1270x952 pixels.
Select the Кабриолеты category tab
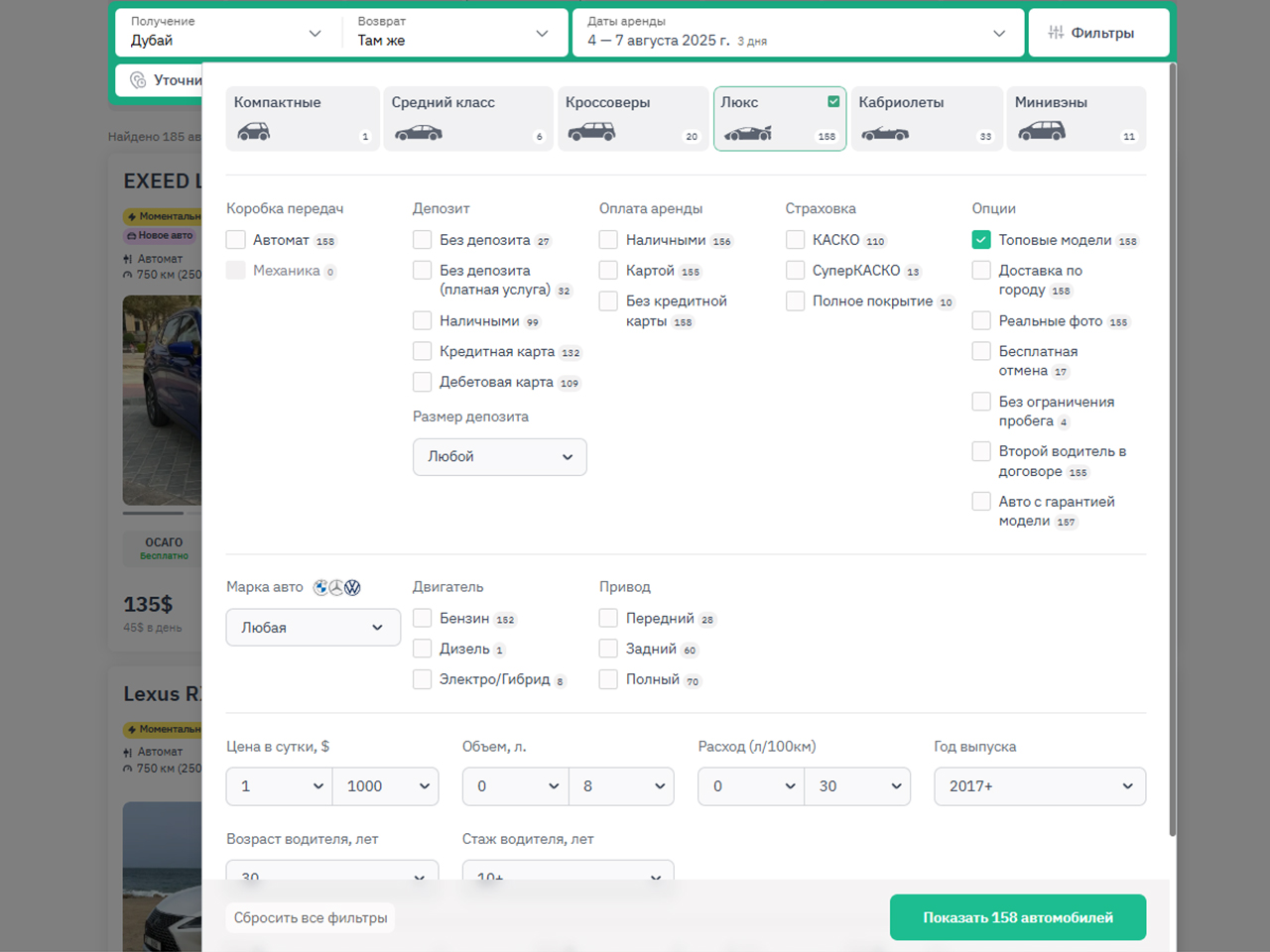tap(927, 119)
